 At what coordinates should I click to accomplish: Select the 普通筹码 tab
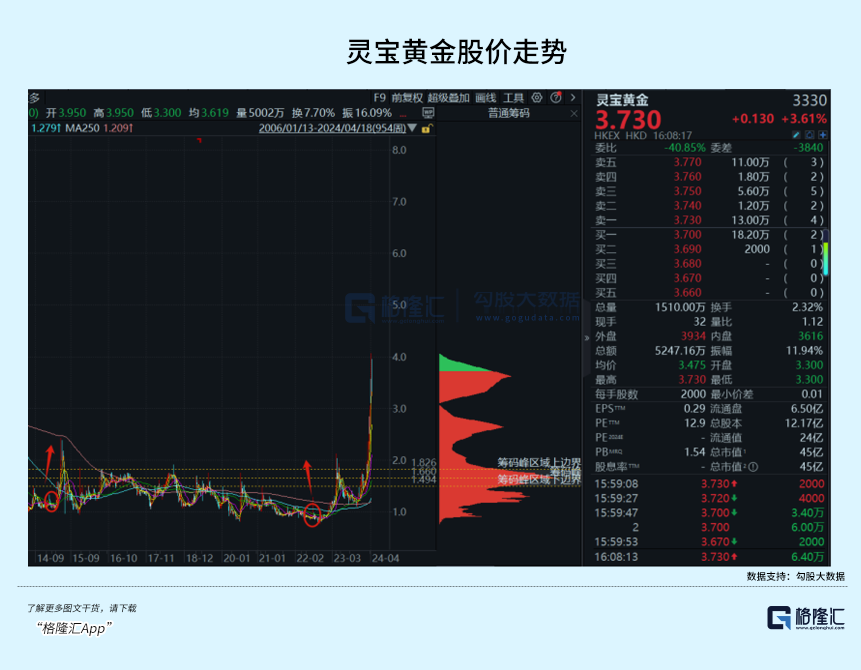pos(510,112)
